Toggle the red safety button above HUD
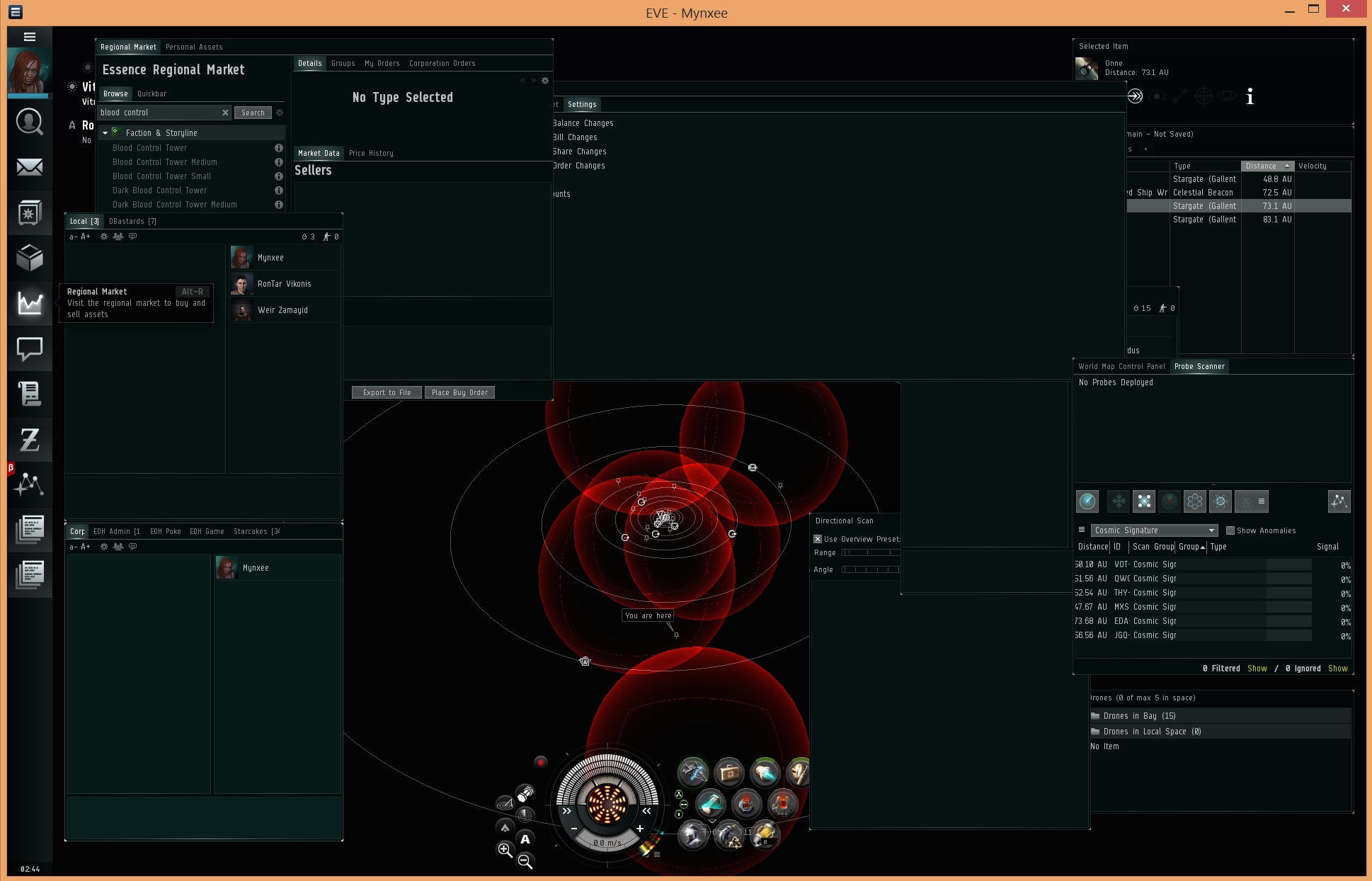 coord(541,762)
